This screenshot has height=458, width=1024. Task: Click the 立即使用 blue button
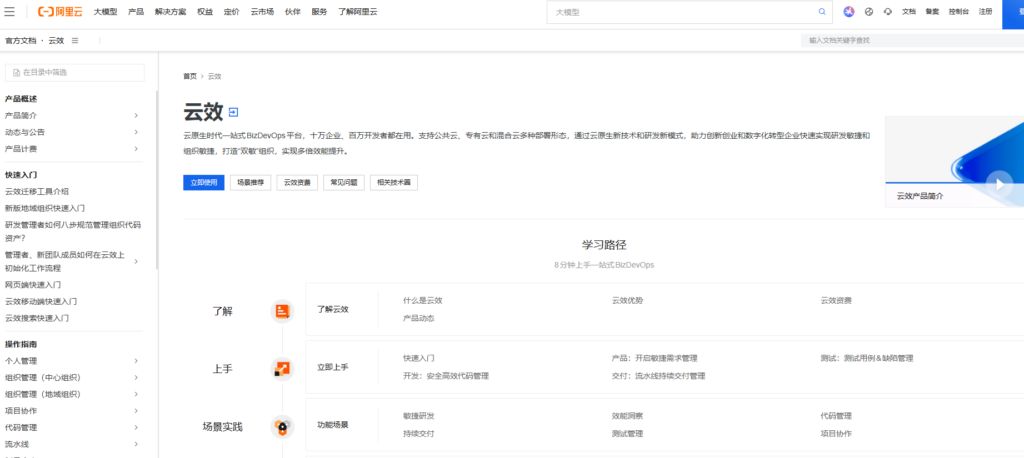pyautogui.click(x=204, y=183)
